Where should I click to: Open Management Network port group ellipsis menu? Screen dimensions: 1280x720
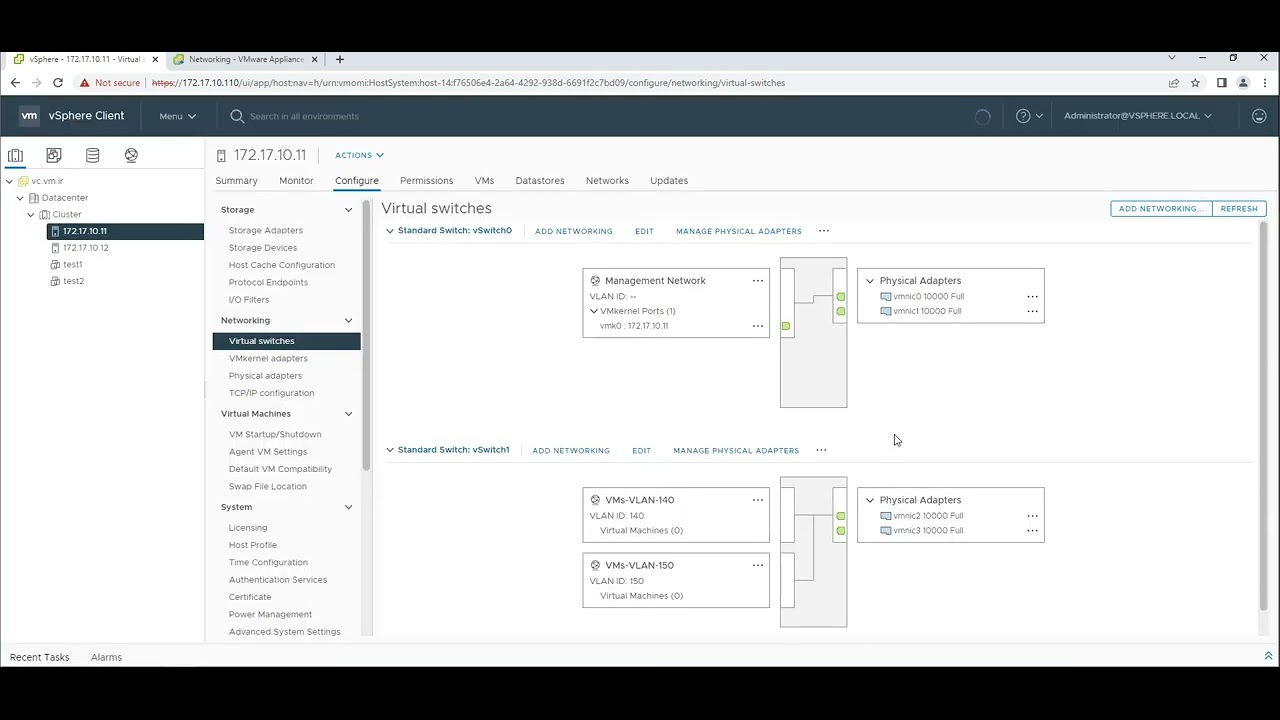(758, 281)
